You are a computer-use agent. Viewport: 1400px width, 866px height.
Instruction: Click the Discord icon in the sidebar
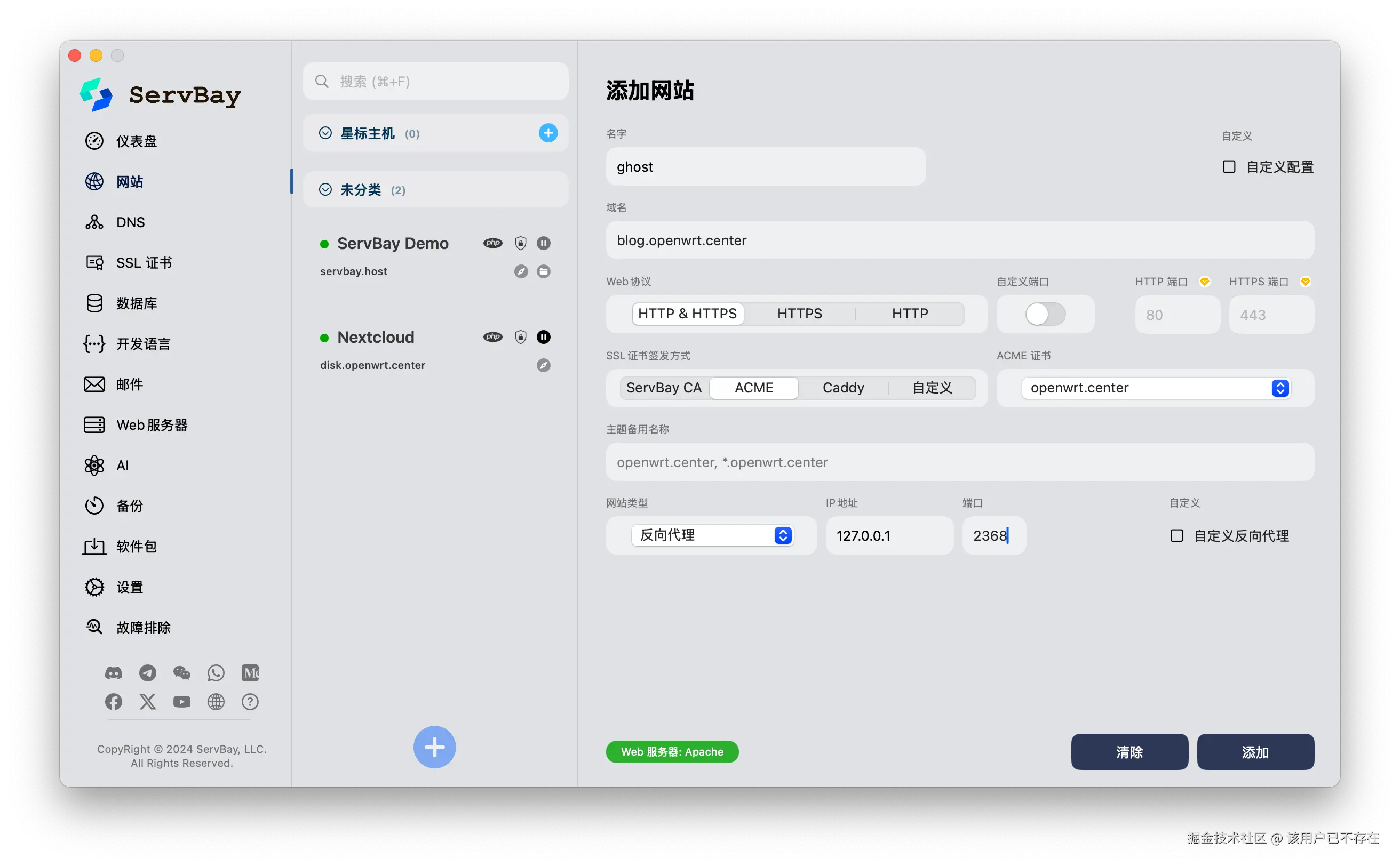[x=114, y=673]
